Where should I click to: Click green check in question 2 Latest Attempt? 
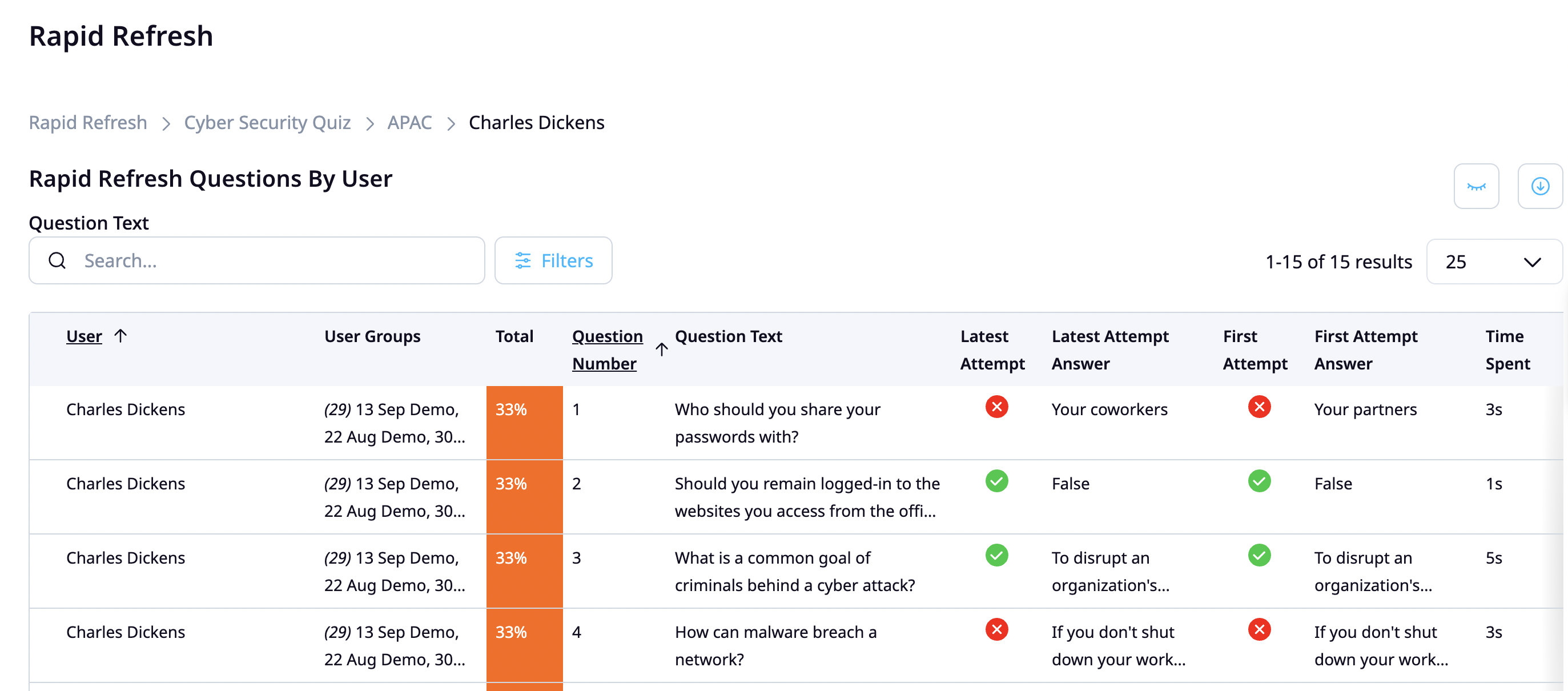996,481
